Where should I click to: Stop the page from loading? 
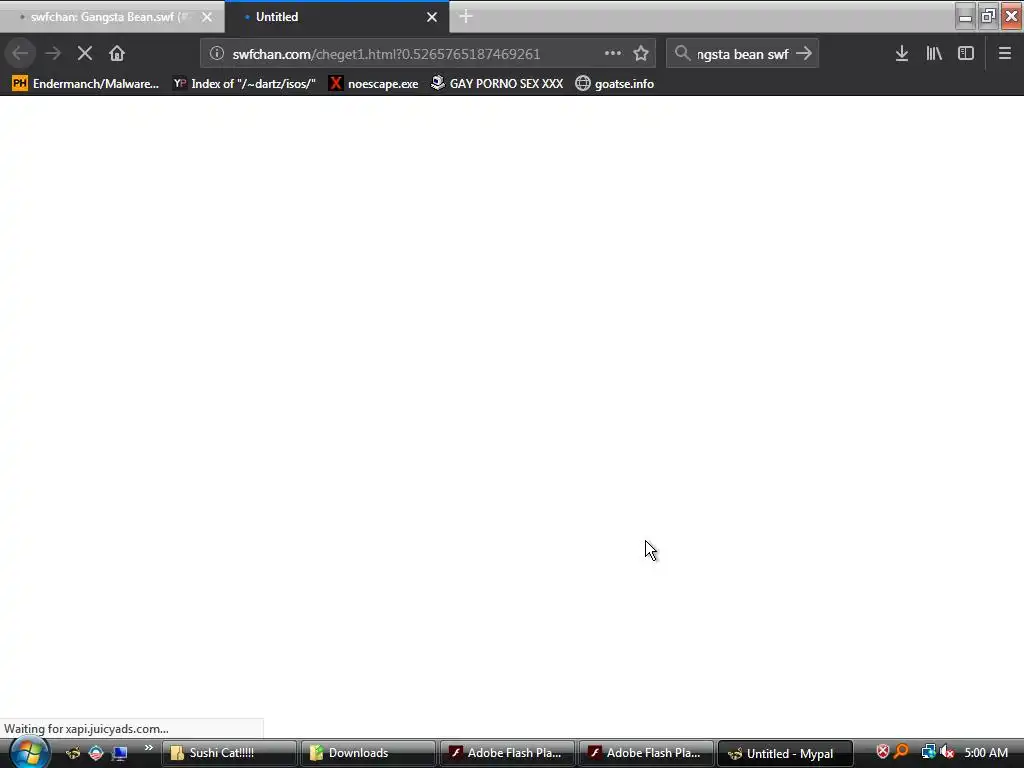[85, 54]
